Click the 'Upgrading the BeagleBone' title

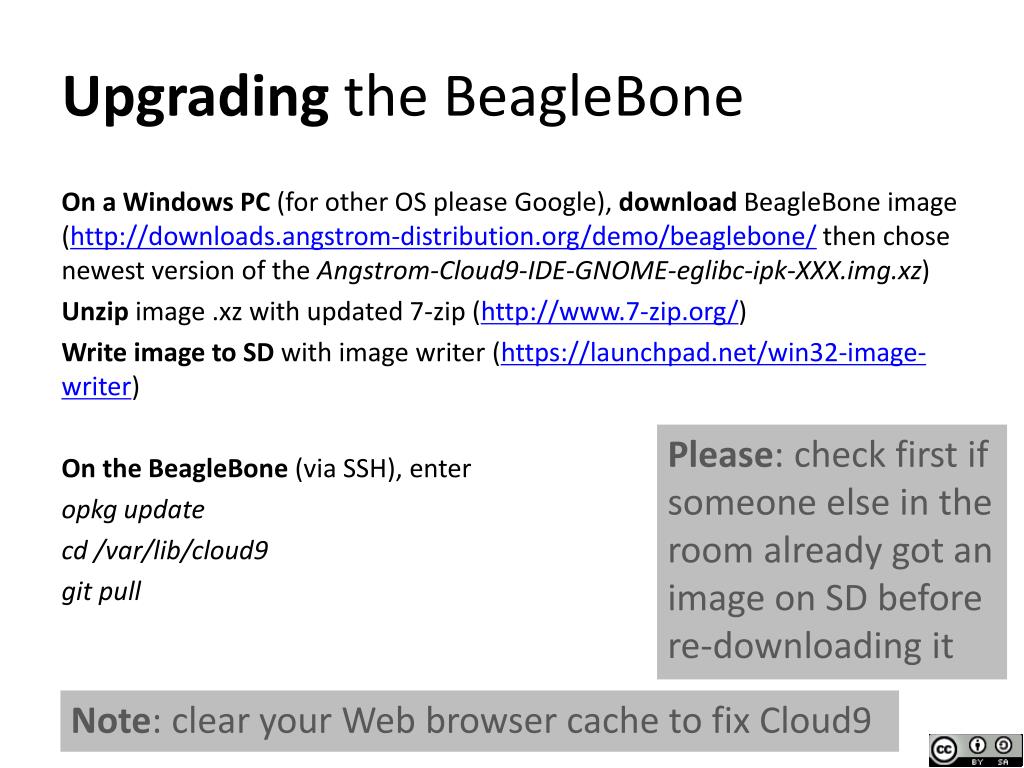tap(402, 97)
